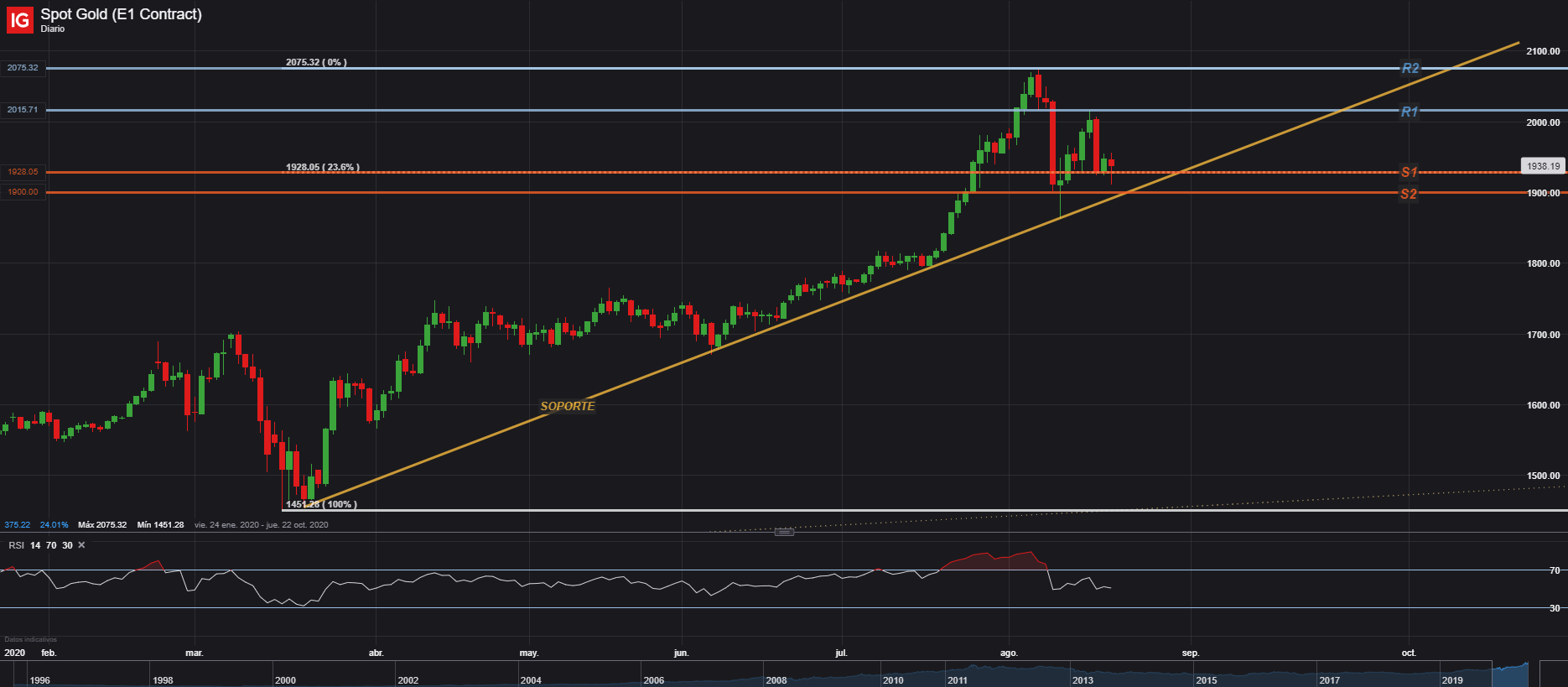Click the IG logo icon
Screen dimensions: 1568x687
(19, 19)
